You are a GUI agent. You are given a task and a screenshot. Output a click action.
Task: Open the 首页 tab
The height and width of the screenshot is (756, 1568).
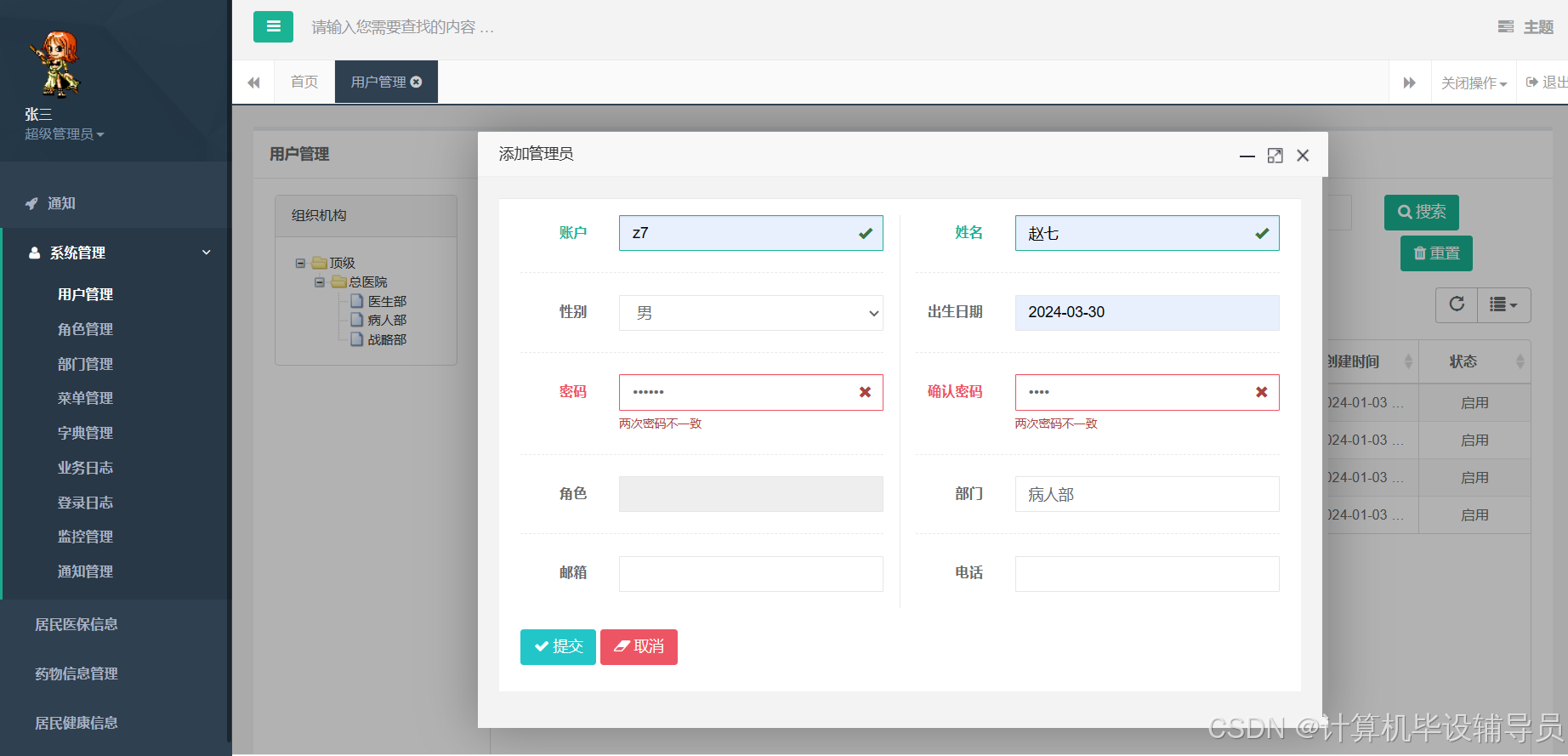point(304,82)
